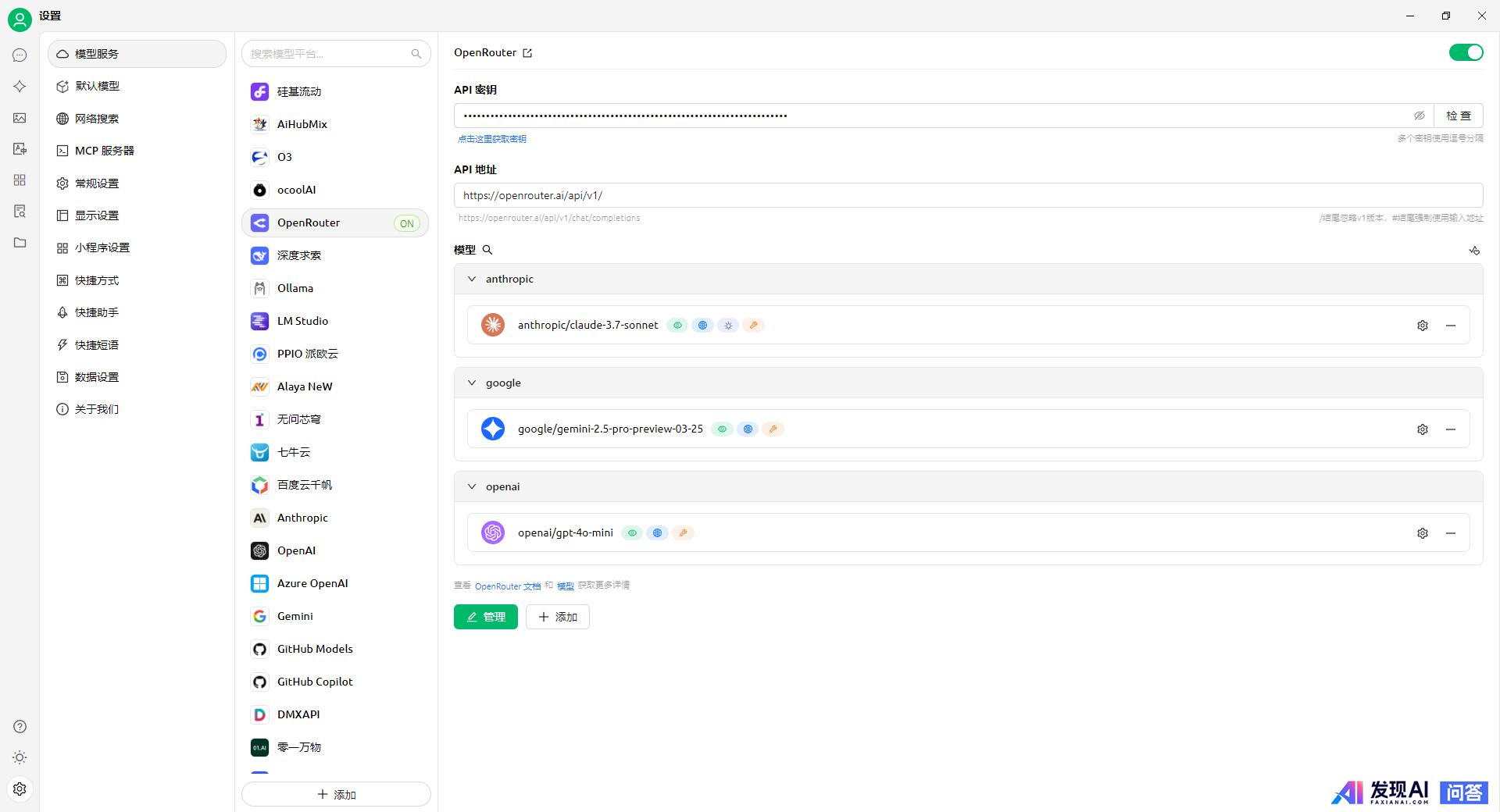Viewport: 1500px width, 812px height.
Task: Click the settings gear at bottom left
Action: click(x=20, y=789)
